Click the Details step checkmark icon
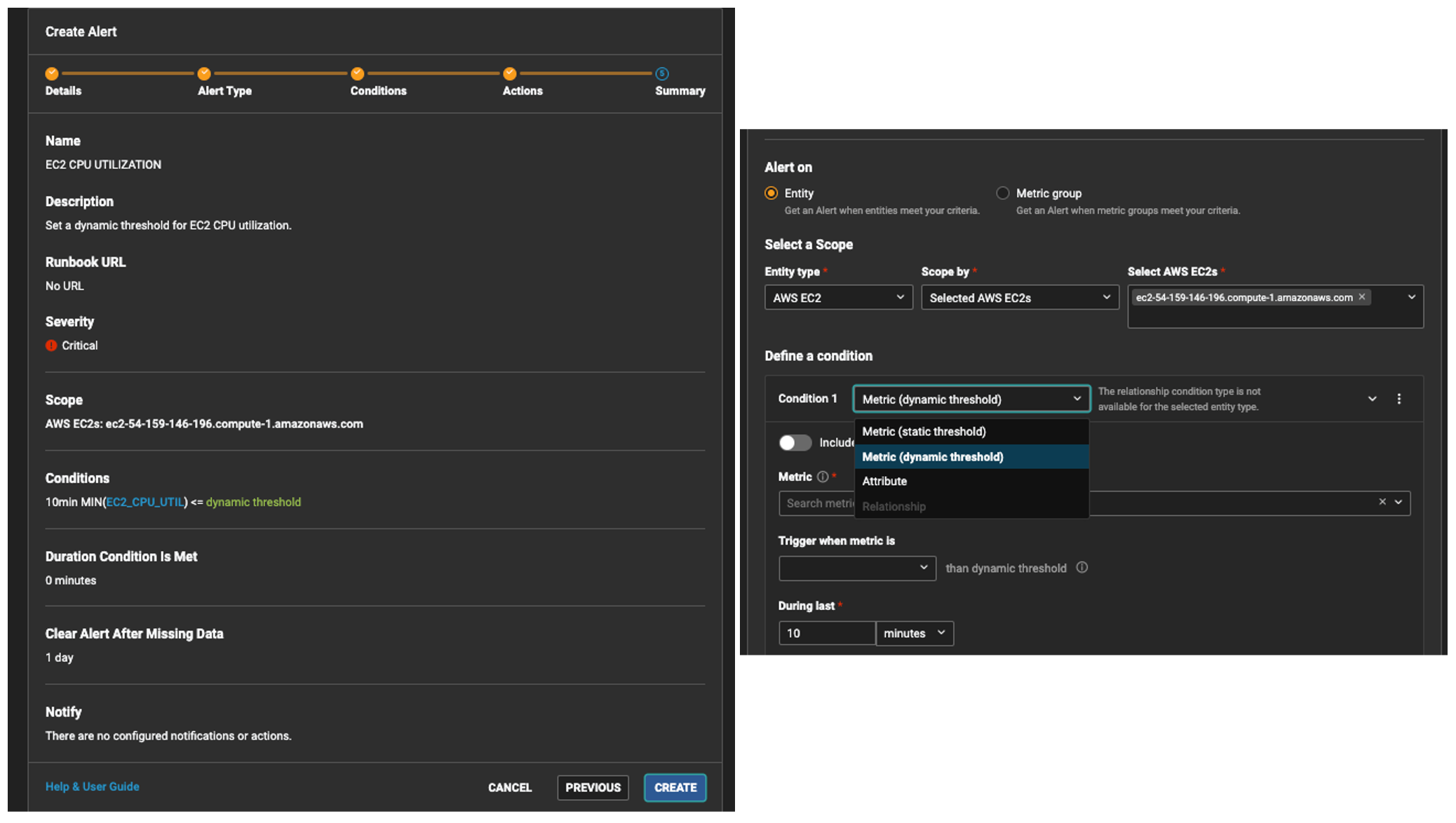The width and height of the screenshot is (1456, 823). (52, 74)
